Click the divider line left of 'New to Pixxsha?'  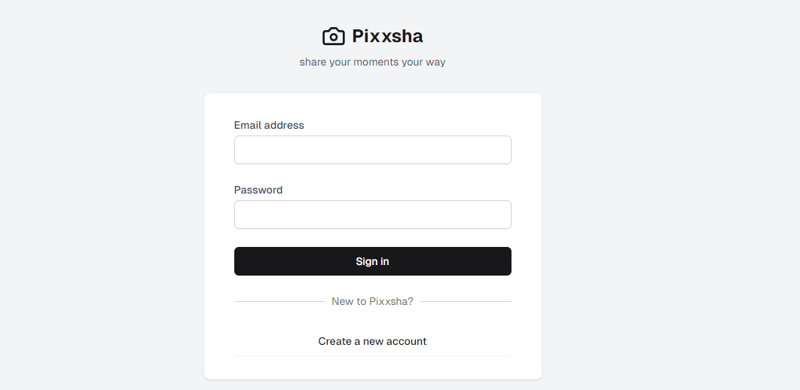point(280,302)
